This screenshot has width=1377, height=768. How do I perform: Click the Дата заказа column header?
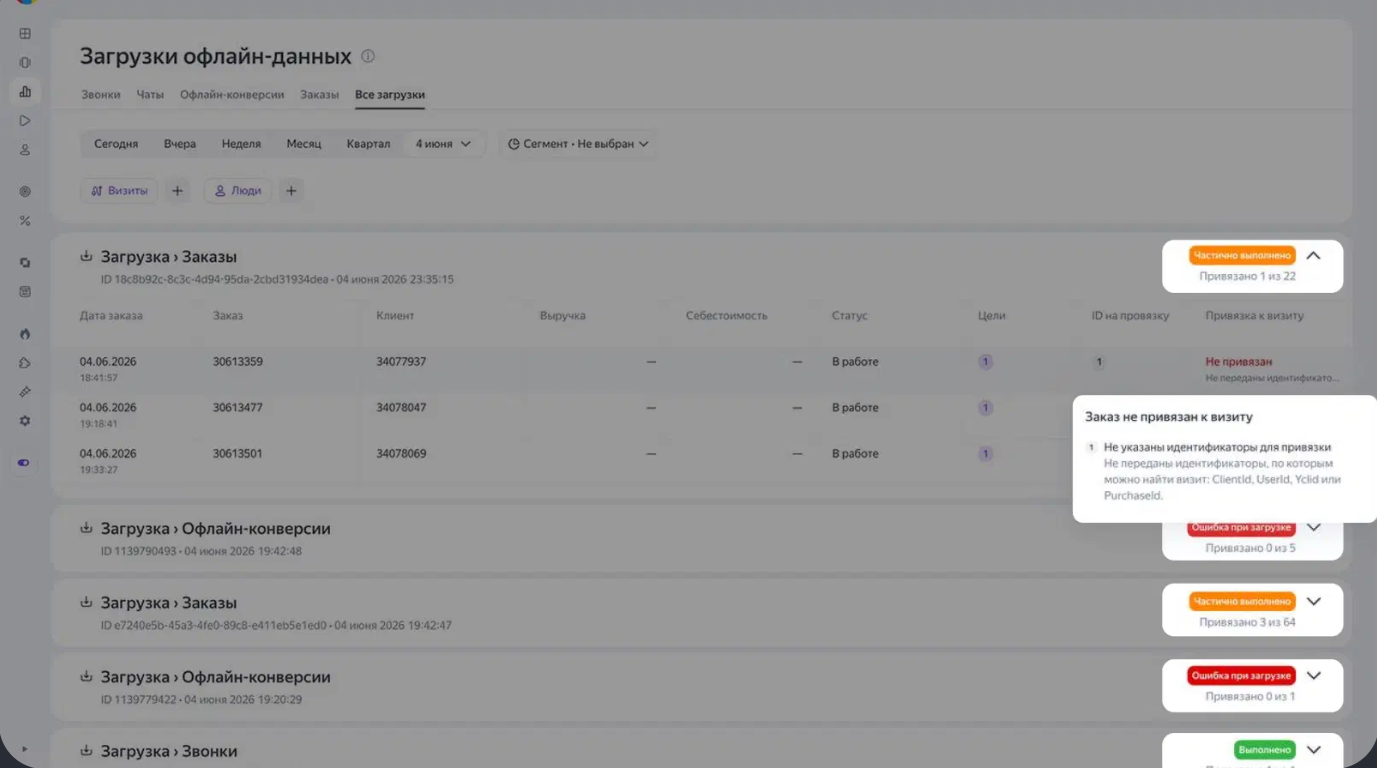(111, 316)
